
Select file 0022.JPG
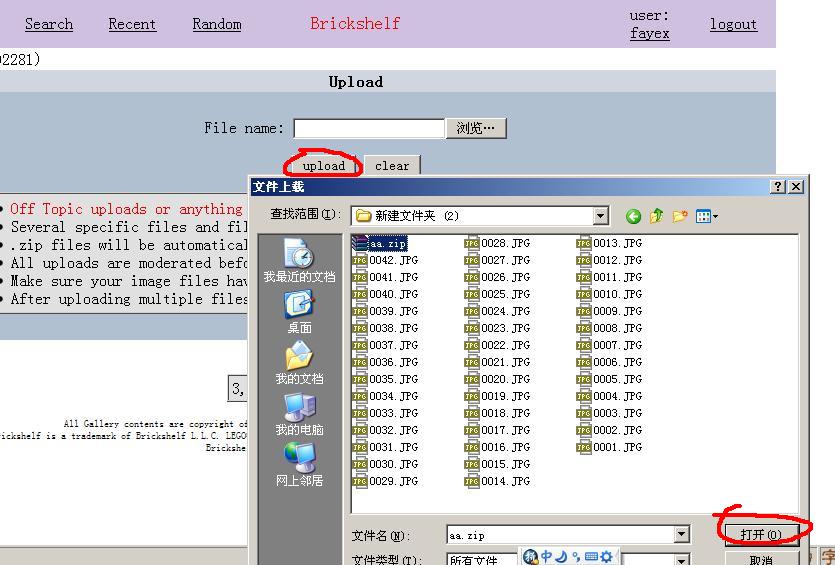(x=497, y=345)
